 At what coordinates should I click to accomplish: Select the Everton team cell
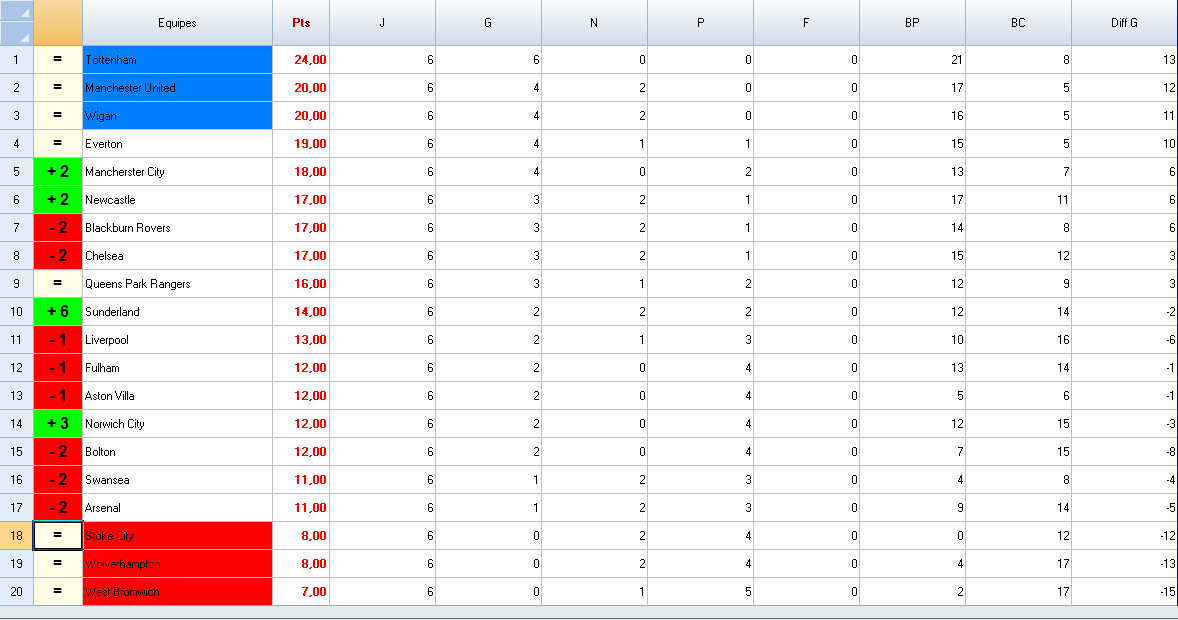[x=177, y=144]
